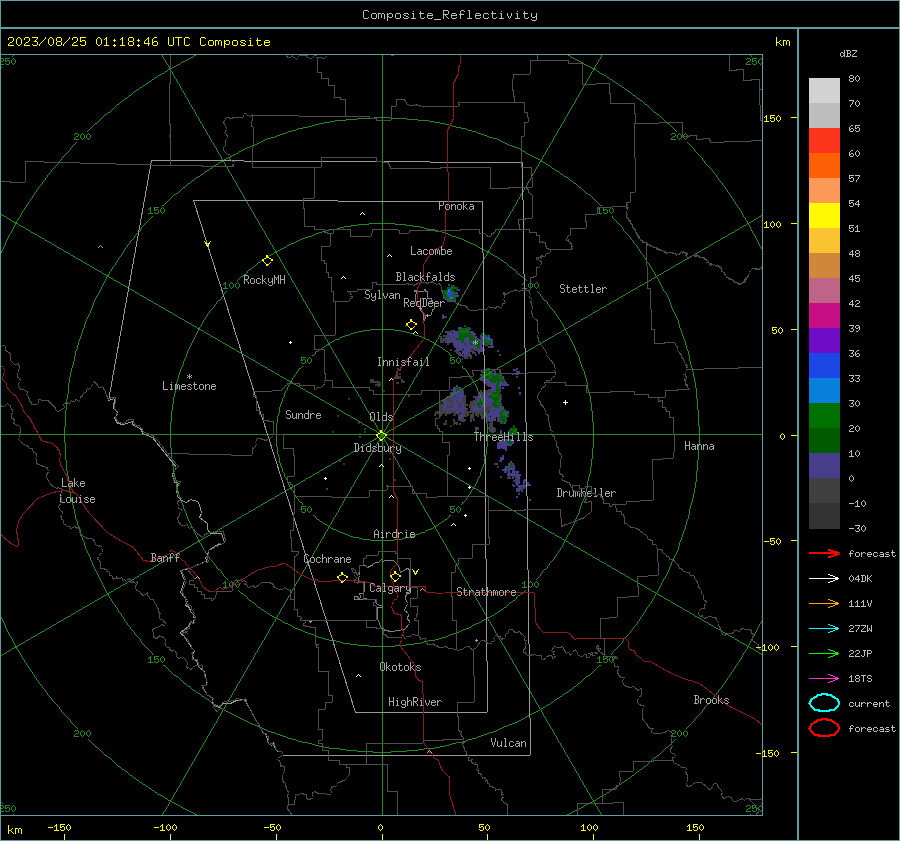Image resolution: width=900 pixels, height=841 pixels.
Task: Click the Drumheller map label
Action: click(x=586, y=493)
